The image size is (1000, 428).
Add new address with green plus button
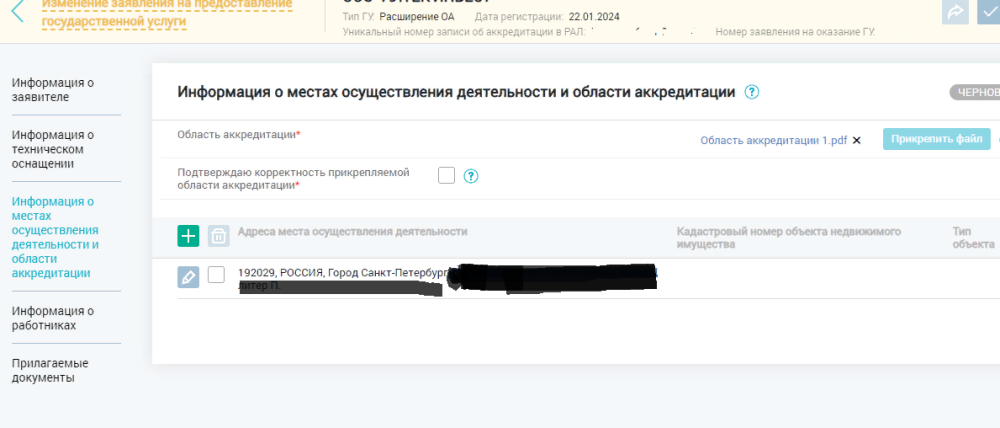pos(188,236)
